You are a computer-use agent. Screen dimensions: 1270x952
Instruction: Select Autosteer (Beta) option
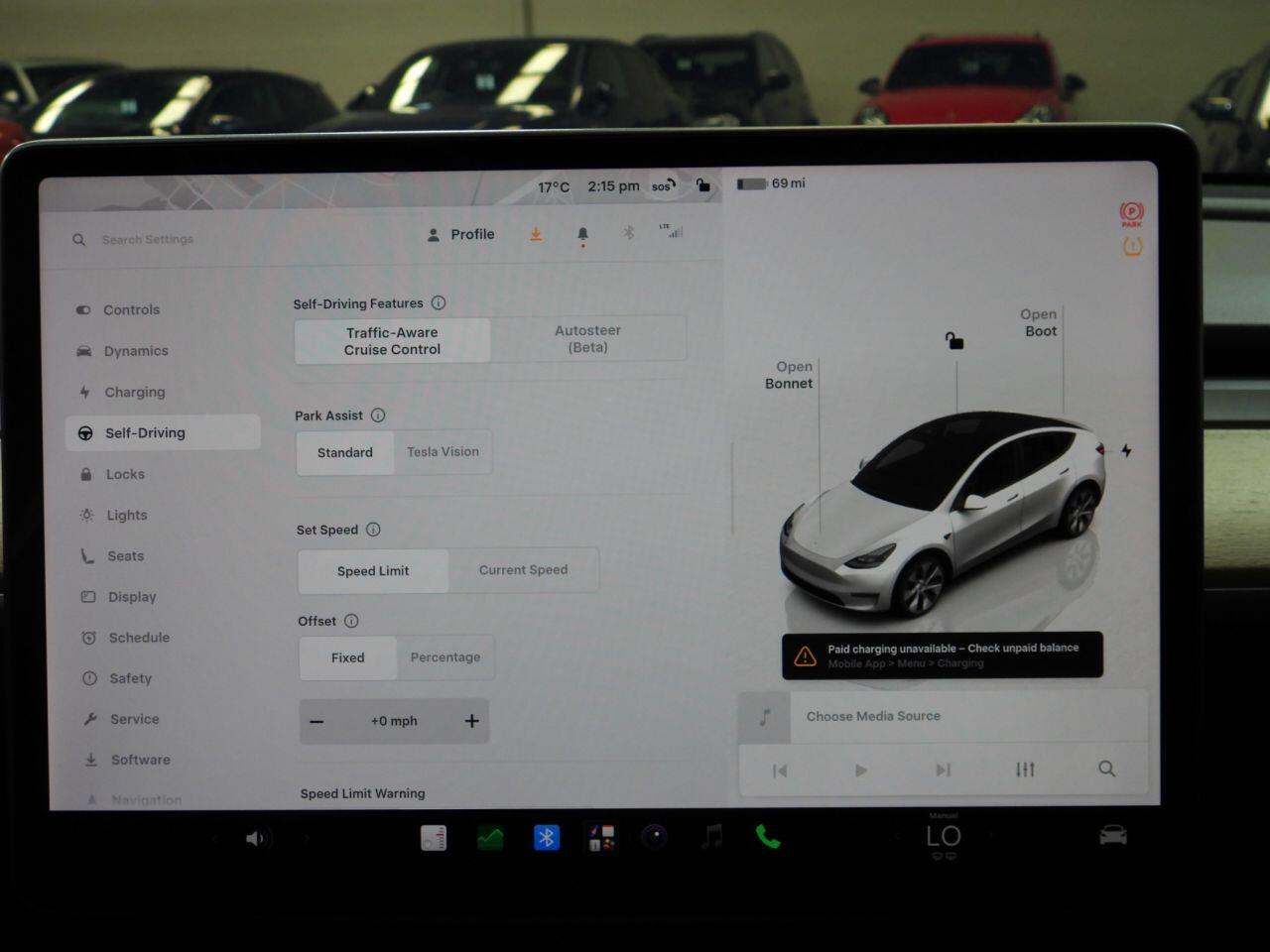coord(587,339)
